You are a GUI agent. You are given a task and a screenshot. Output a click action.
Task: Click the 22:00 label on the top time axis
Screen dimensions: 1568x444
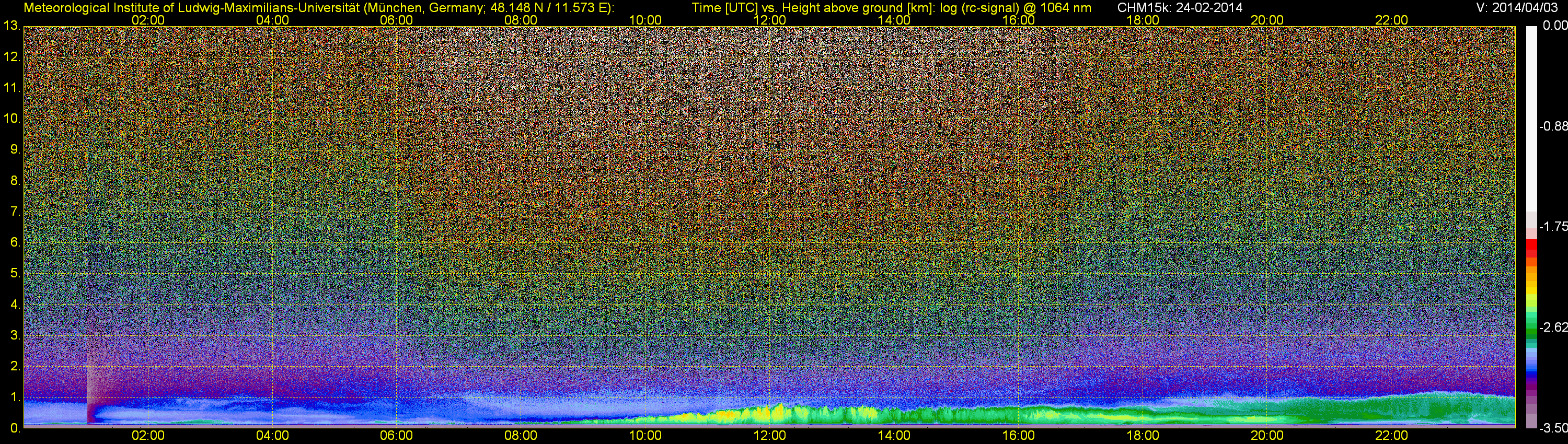tap(1391, 20)
